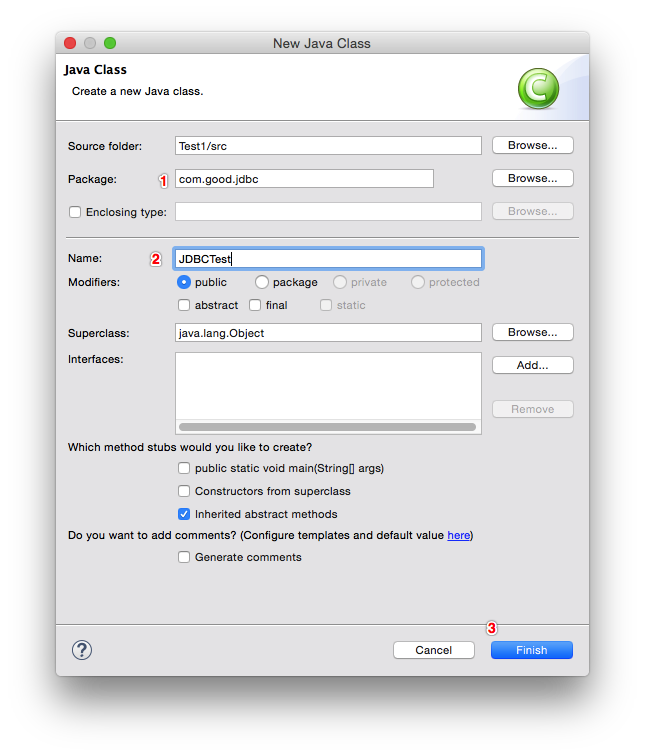This screenshot has height=756, width=645.
Task: Browse for the package
Action: (533, 178)
